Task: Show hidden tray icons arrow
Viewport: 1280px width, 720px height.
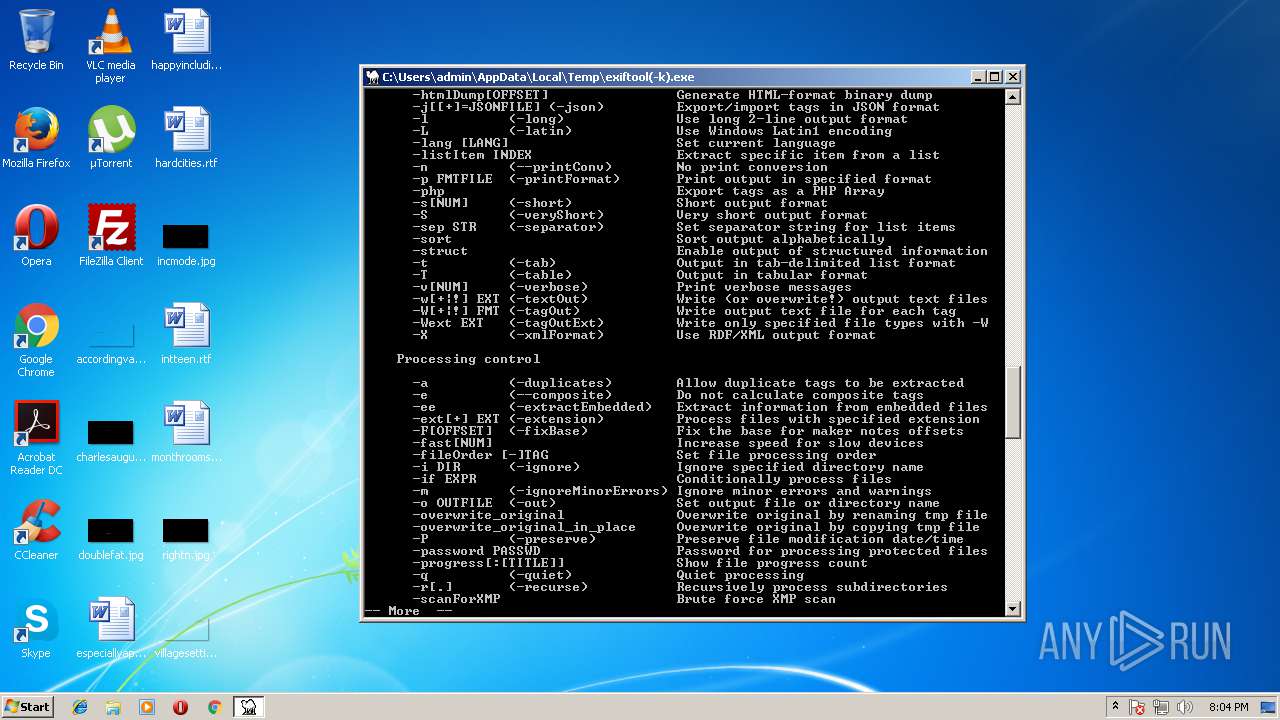Action: click(x=1115, y=707)
